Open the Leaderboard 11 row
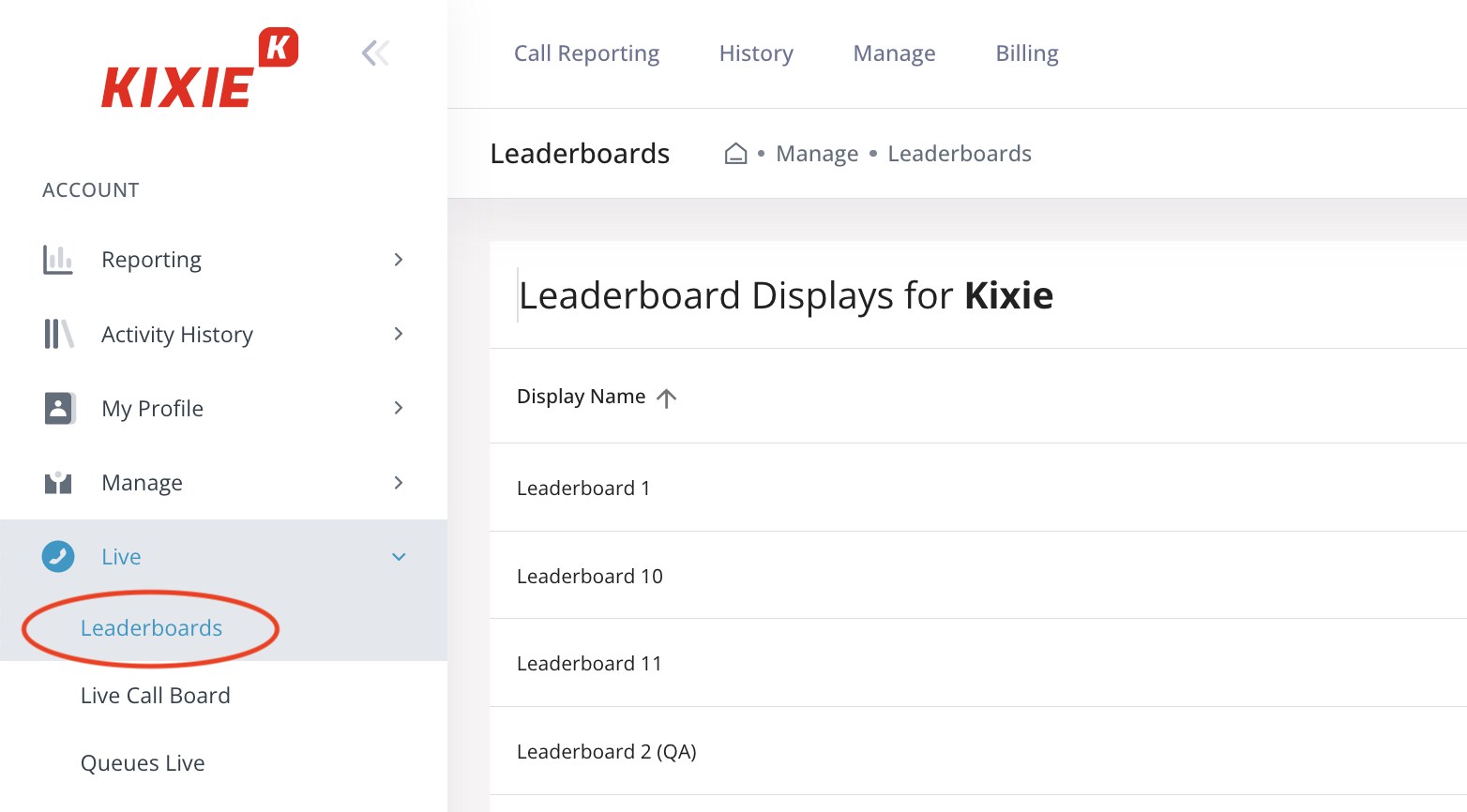The image size is (1467, 812). [978, 663]
